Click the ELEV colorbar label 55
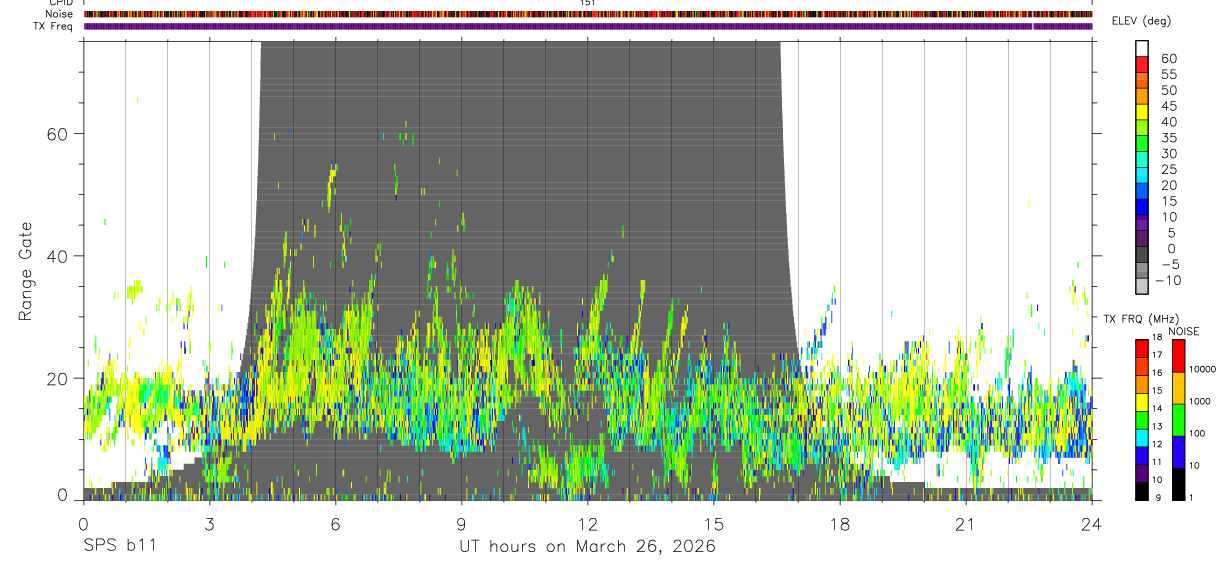This screenshot has height=567, width=1228. click(1168, 75)
